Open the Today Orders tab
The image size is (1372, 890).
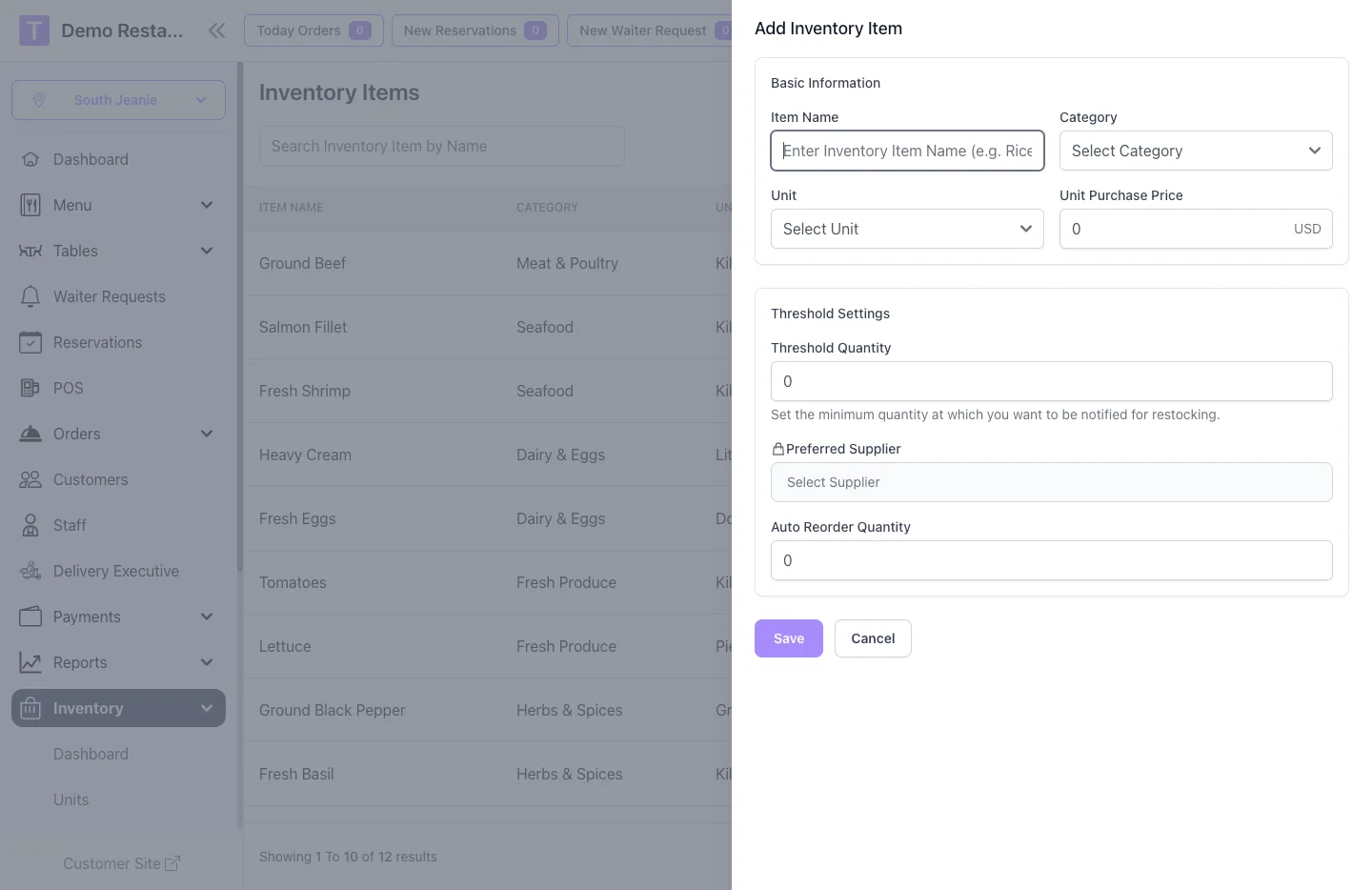(313, 30)
